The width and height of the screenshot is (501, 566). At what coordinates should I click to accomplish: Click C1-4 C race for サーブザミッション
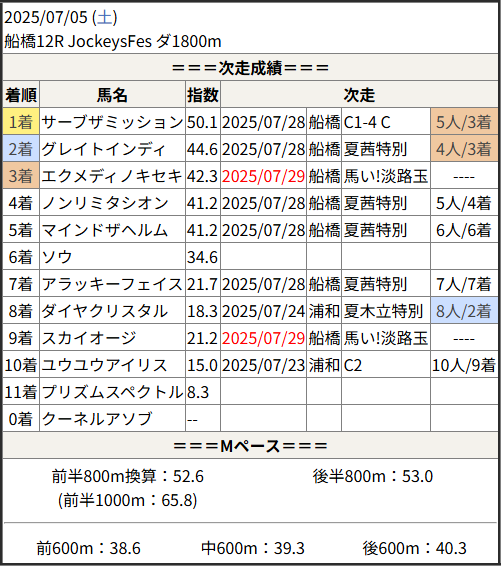tap(367, 122)
